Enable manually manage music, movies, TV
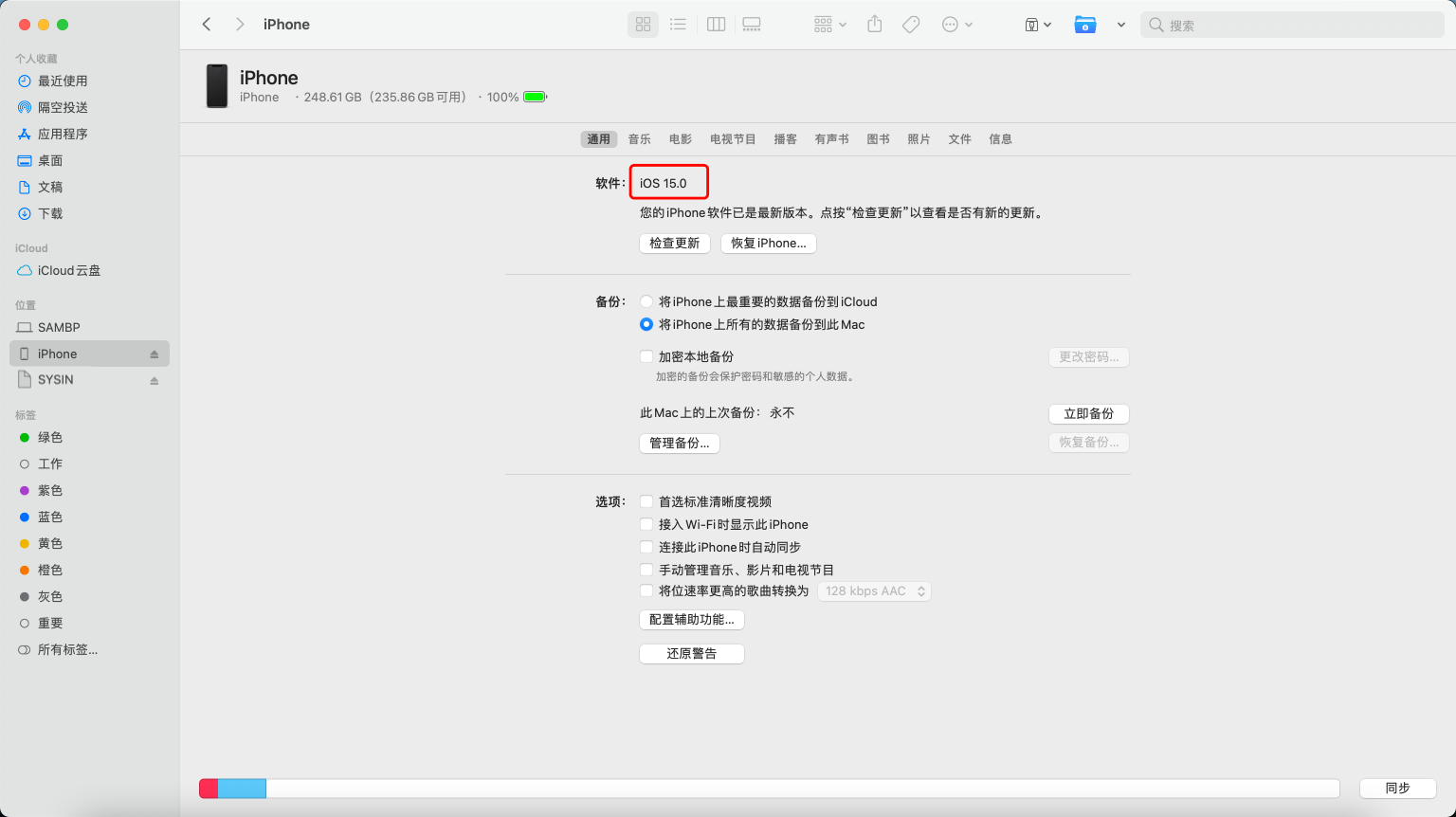This screenshot has width=1456, height=817. point(646,570)
